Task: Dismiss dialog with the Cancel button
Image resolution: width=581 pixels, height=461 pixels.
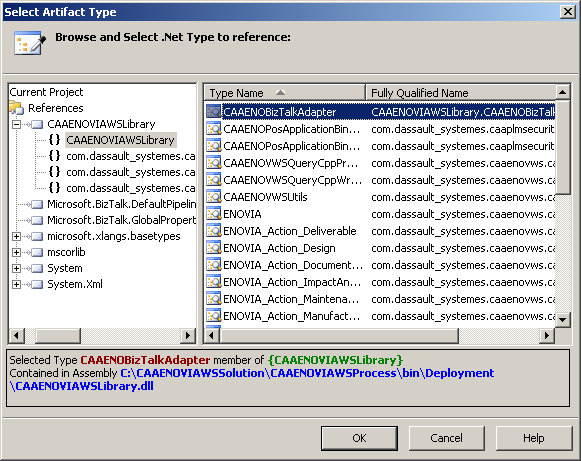Action: click(446, 438)
